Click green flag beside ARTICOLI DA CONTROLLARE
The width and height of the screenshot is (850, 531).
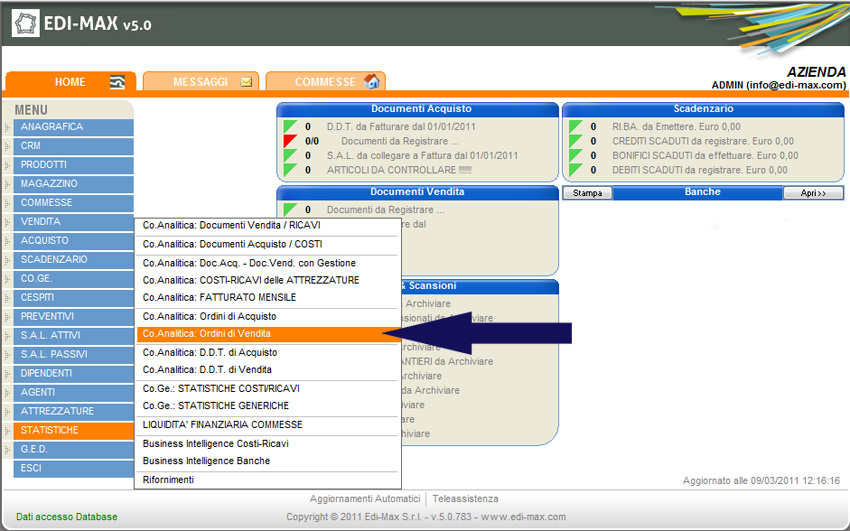291,170
